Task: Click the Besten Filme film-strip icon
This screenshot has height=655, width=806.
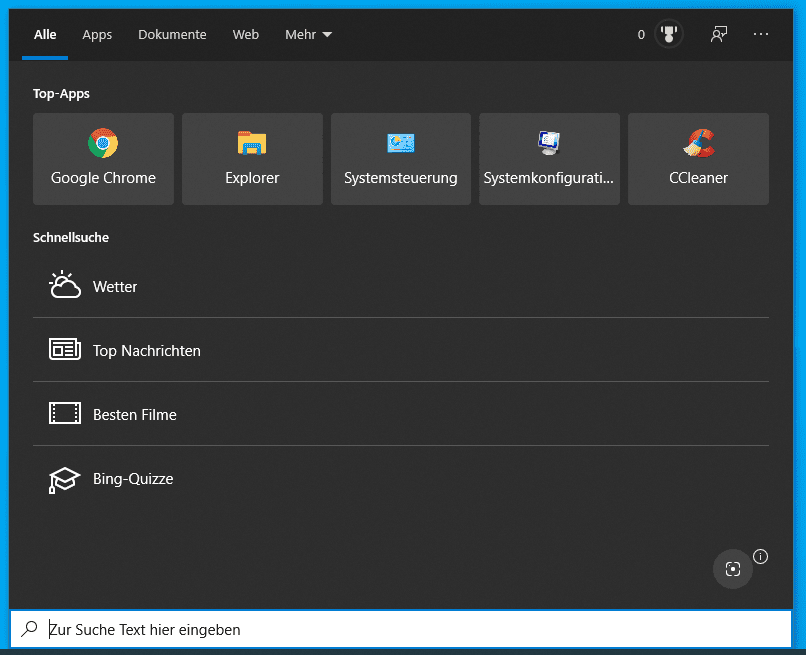Action: (65, 413)
